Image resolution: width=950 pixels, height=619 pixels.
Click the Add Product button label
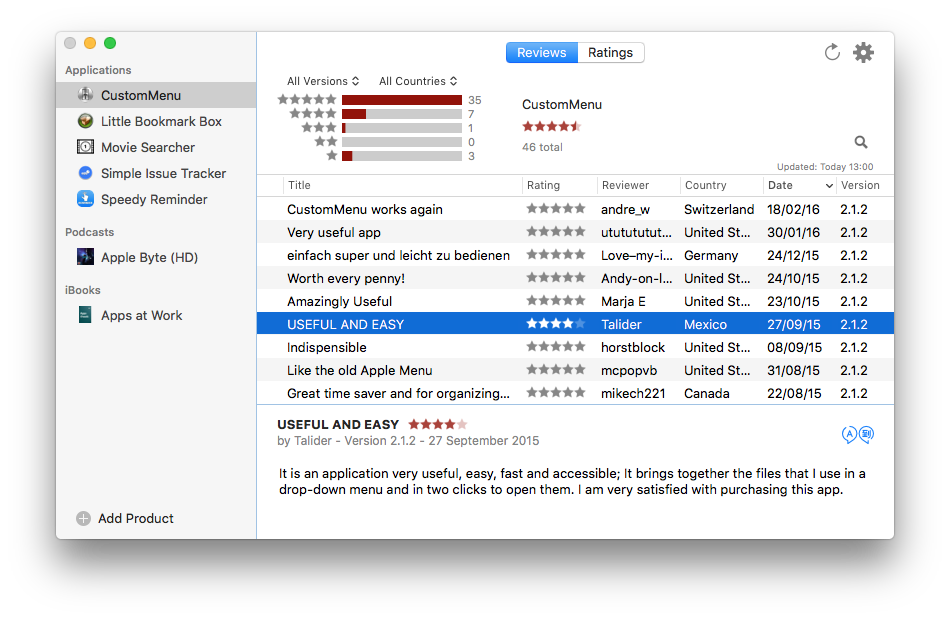136,518
